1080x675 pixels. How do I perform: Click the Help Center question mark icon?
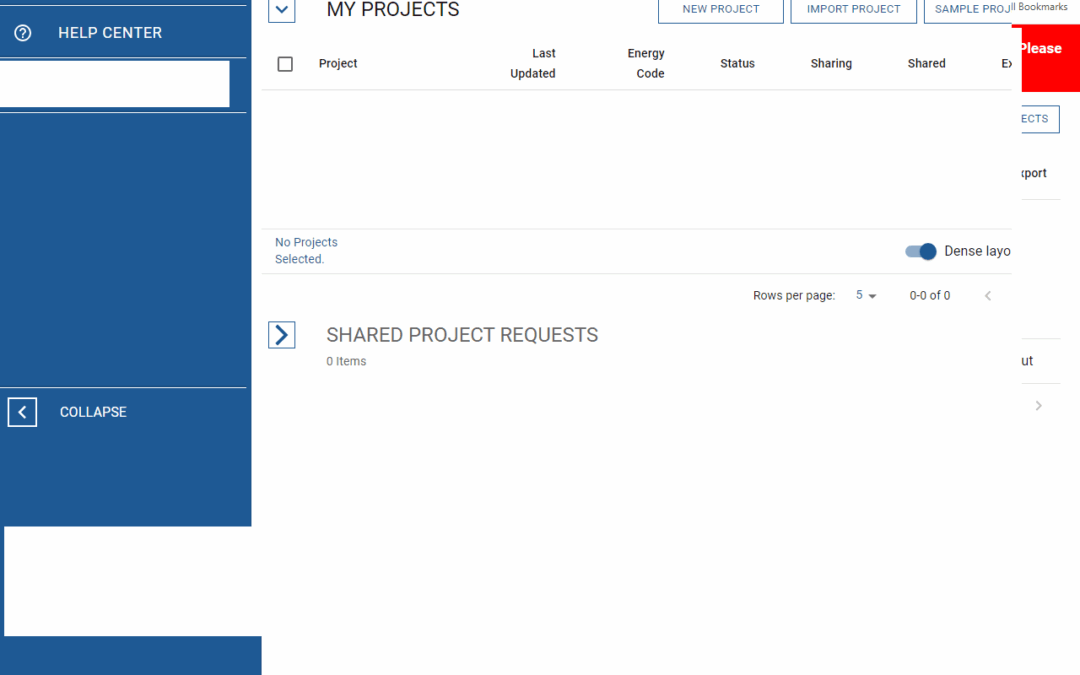23,33
